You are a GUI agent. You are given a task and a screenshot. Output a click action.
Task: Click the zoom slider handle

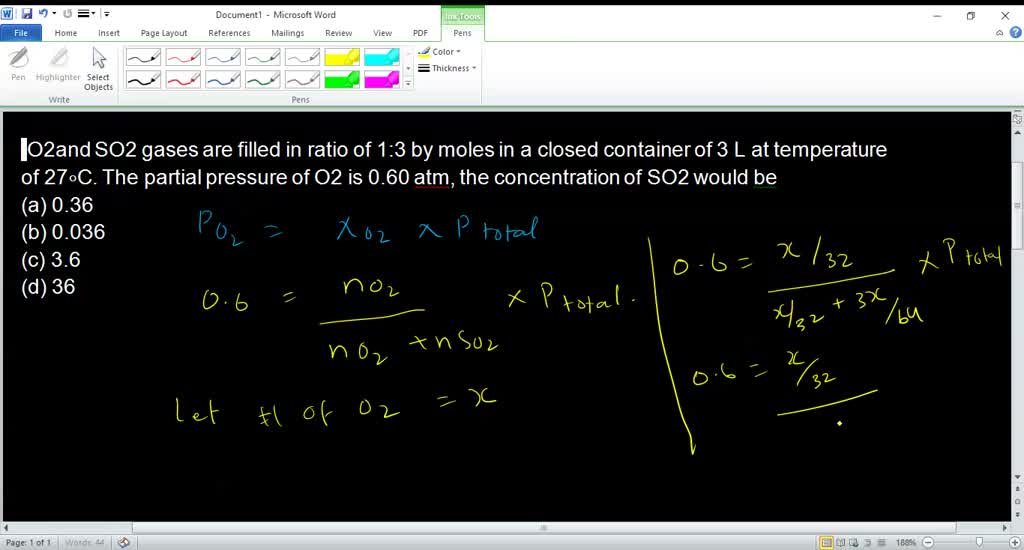(x=979, y=542)
